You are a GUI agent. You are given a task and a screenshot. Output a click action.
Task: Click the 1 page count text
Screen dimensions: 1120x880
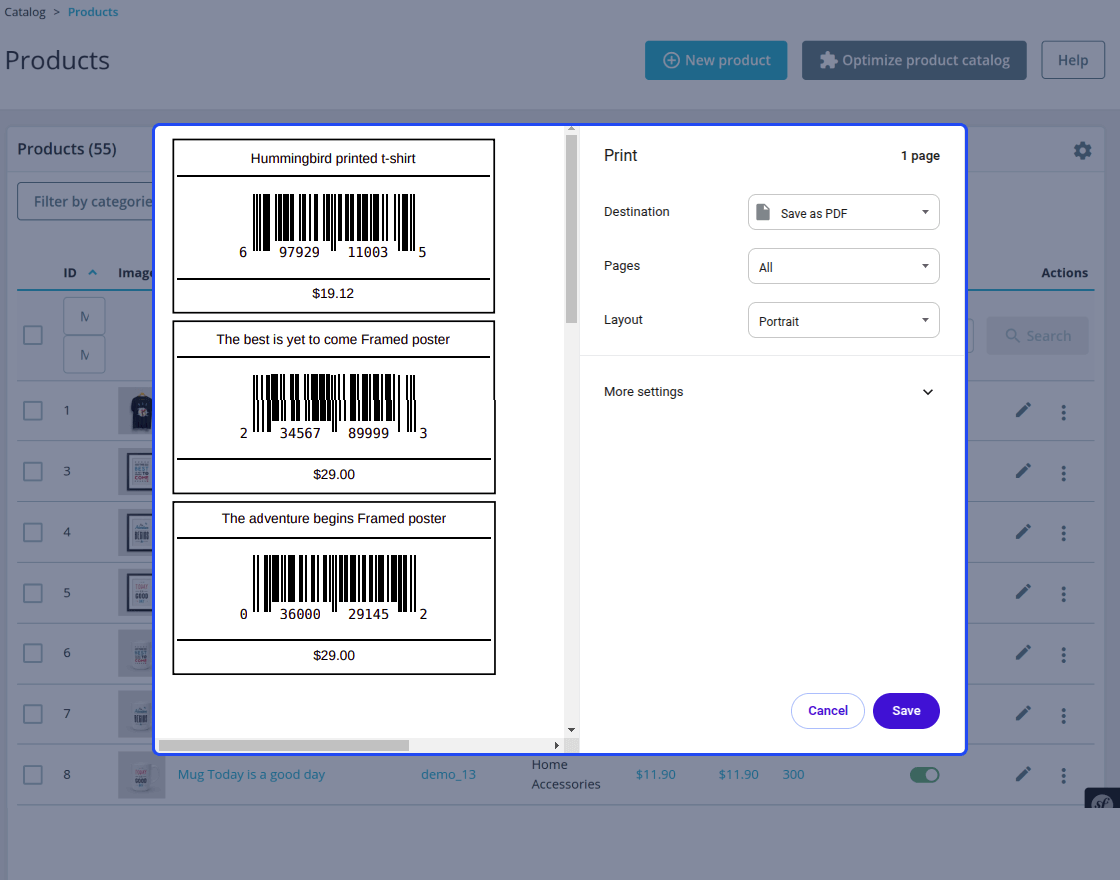(x=920, y=156)
